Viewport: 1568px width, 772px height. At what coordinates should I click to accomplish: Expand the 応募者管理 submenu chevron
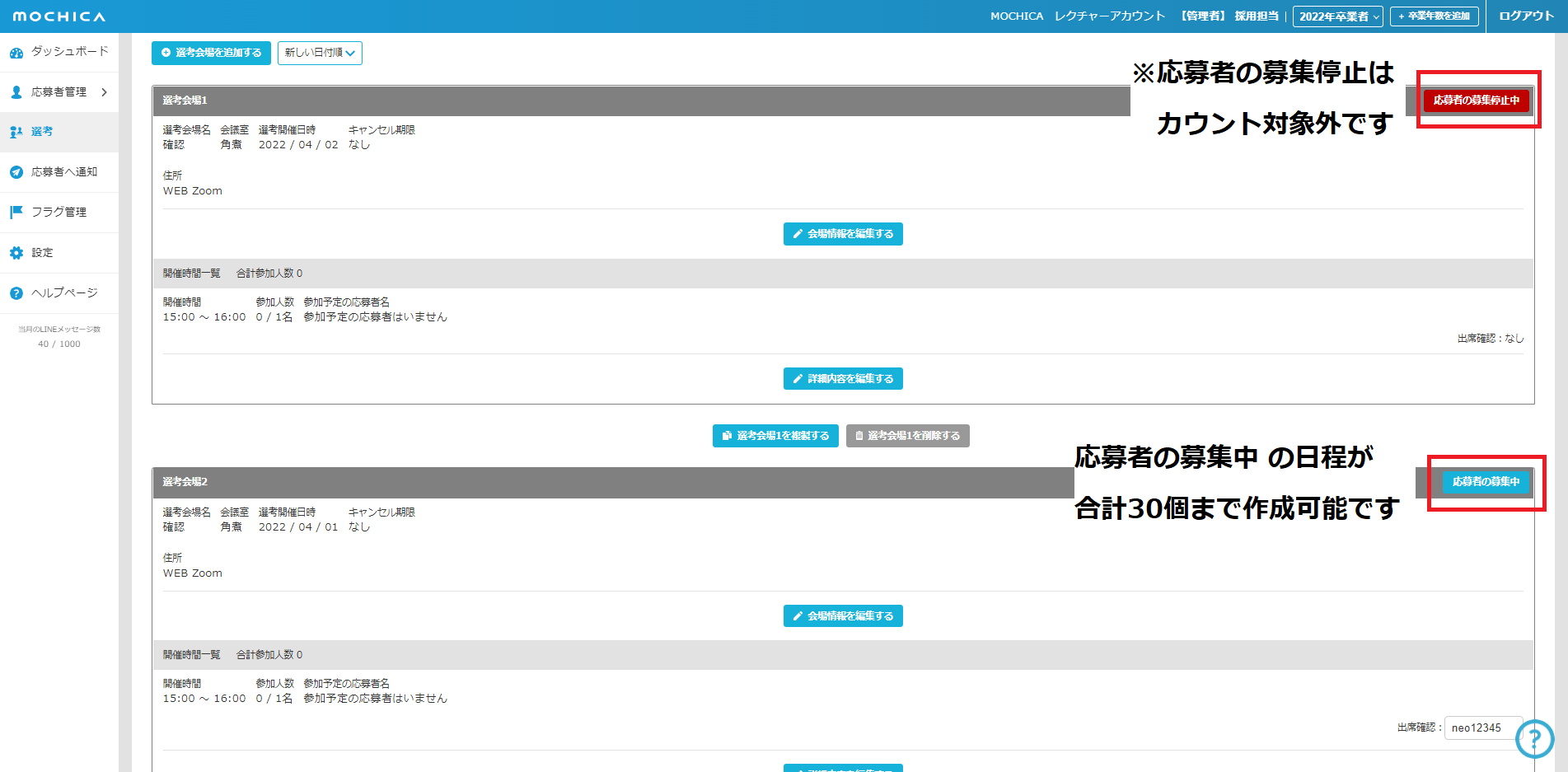point(105,92)
